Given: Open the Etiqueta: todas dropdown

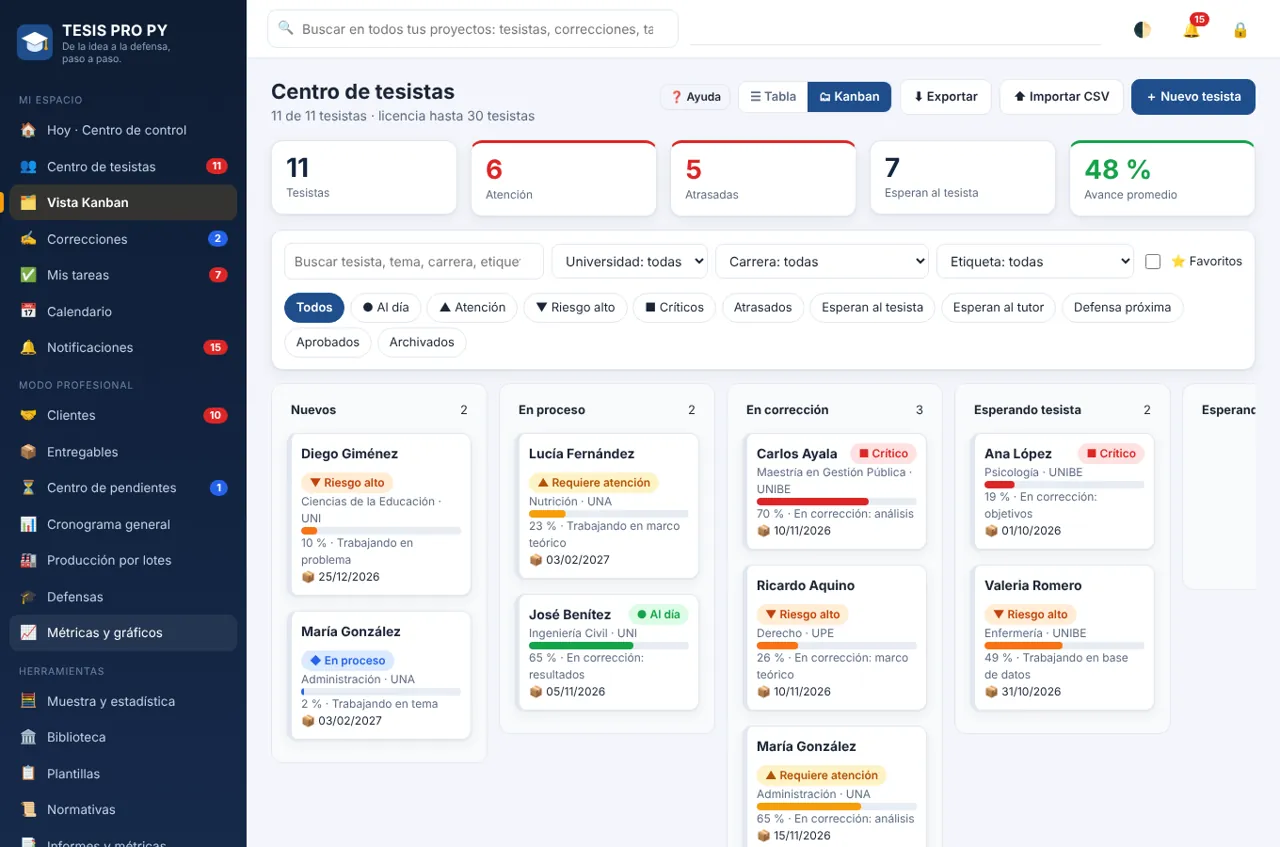Looking at the screenshot, I should (x=1035, y=261).
